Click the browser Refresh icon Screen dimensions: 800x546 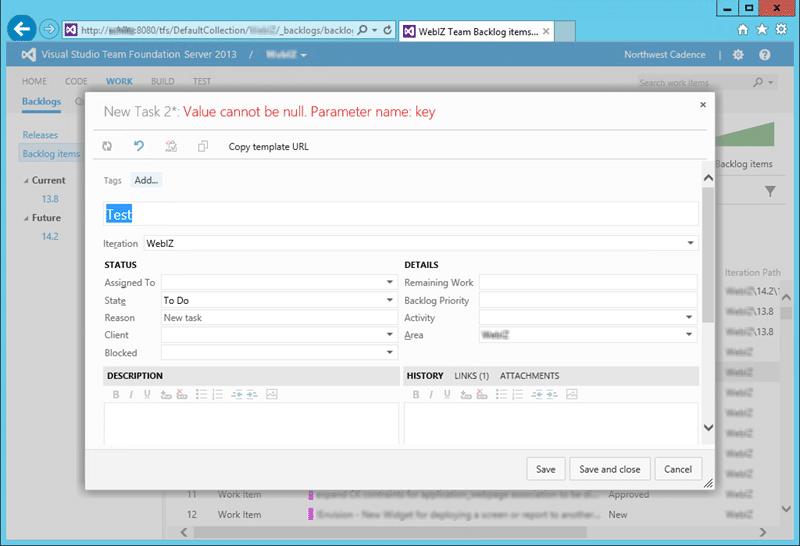(x=387, y=30)
